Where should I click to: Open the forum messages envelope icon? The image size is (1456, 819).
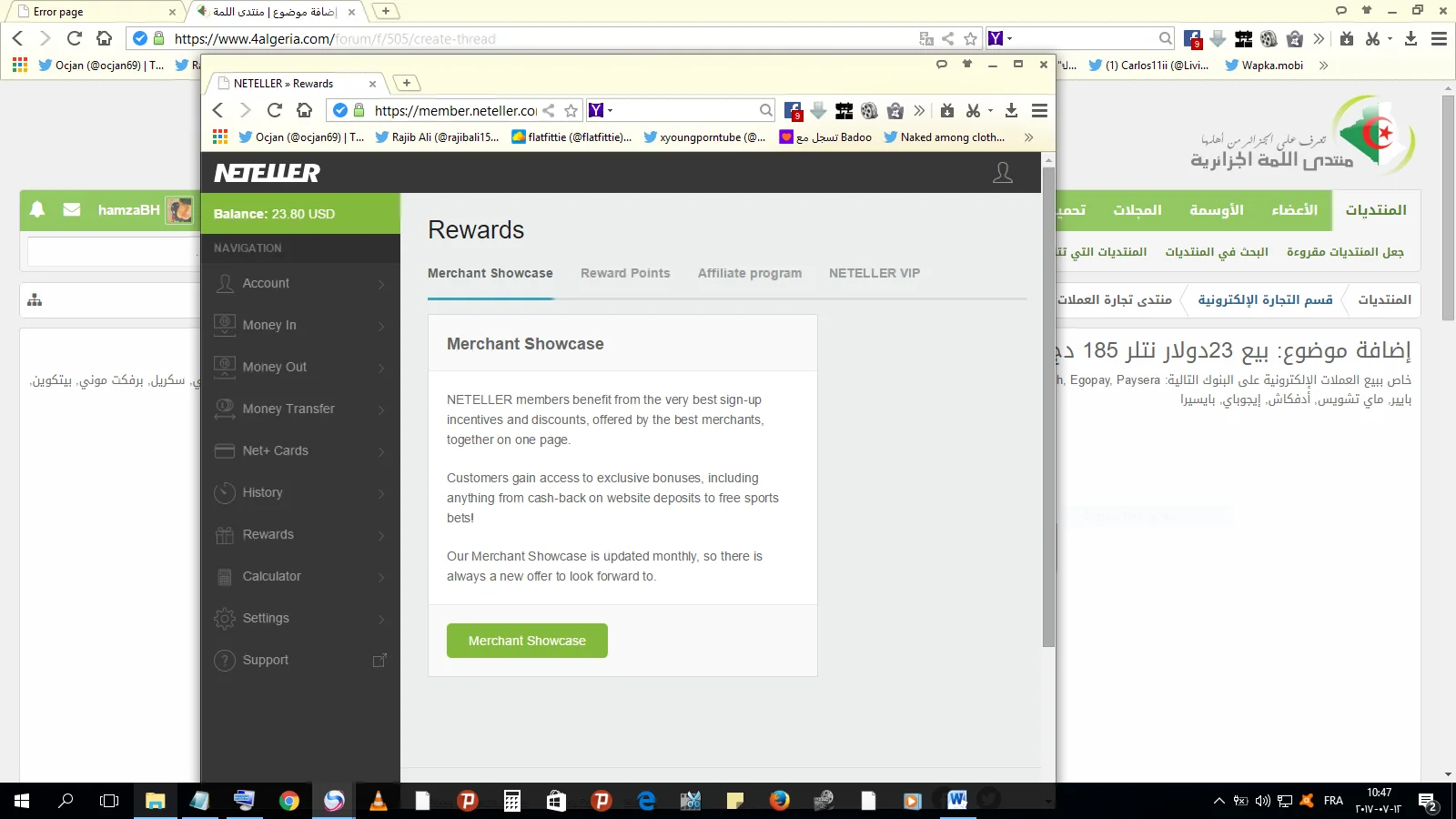tap(72, 209)
